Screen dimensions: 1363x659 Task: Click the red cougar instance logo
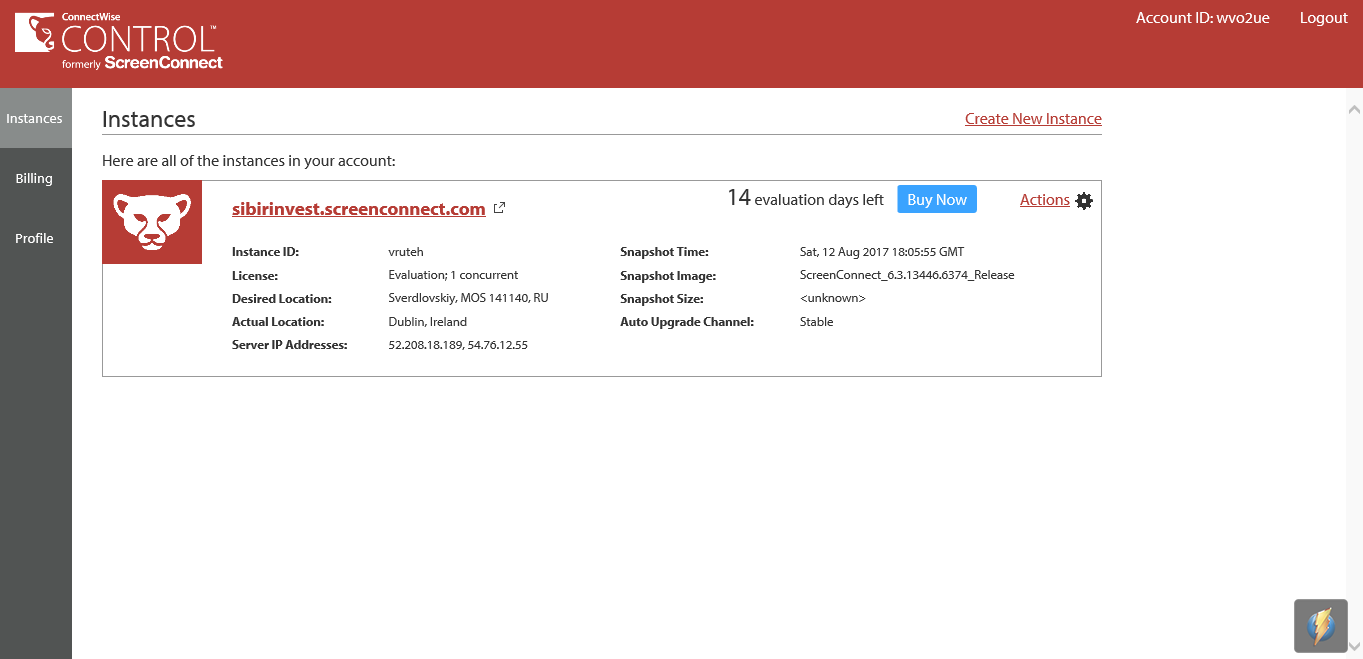[152, 222]
